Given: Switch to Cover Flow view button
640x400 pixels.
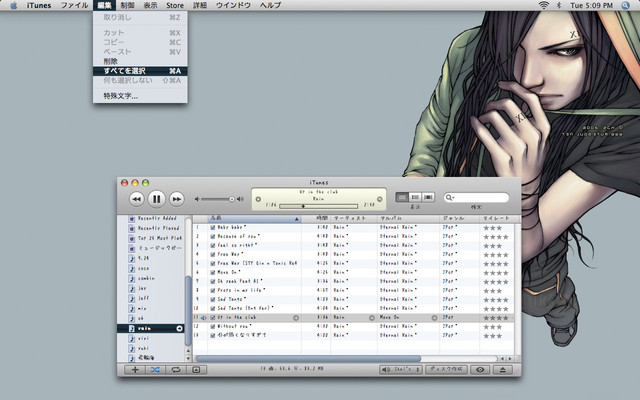Looking at the screenshot, I should pos(428,198).
